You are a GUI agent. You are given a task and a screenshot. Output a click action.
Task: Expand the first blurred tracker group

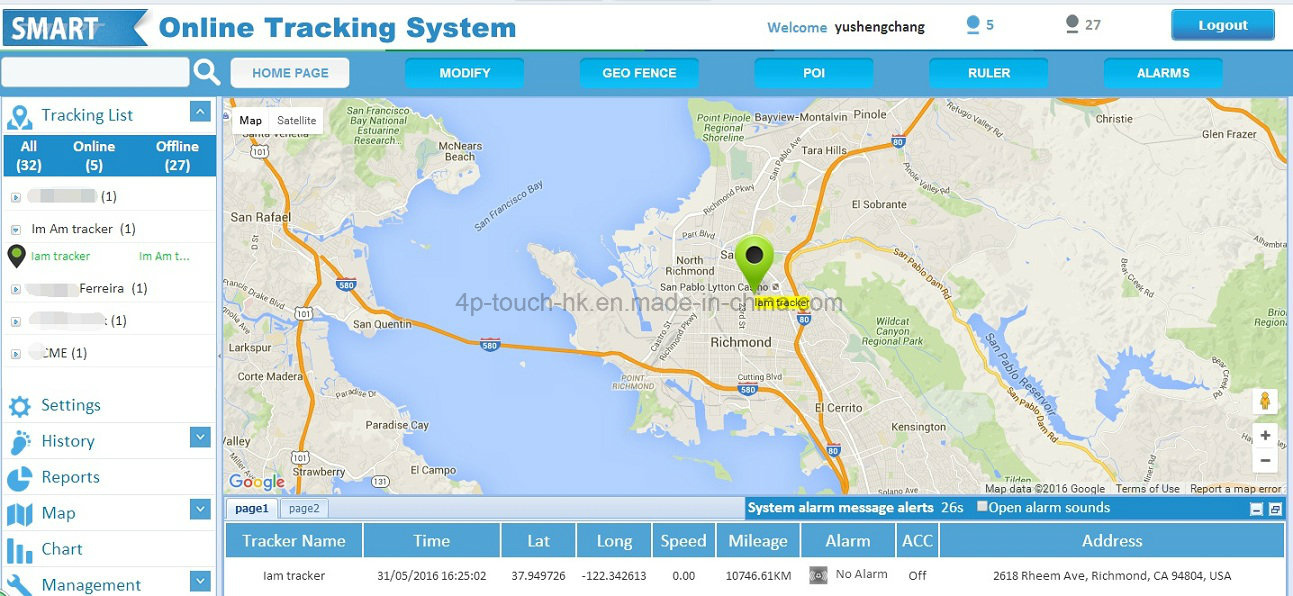(15, 198)
